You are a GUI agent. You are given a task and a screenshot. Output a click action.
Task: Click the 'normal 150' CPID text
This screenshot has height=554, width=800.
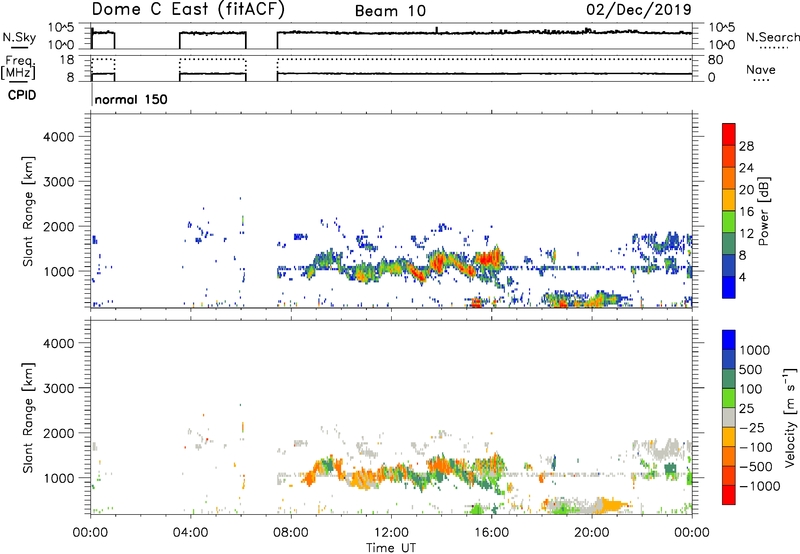click(131, 99)
